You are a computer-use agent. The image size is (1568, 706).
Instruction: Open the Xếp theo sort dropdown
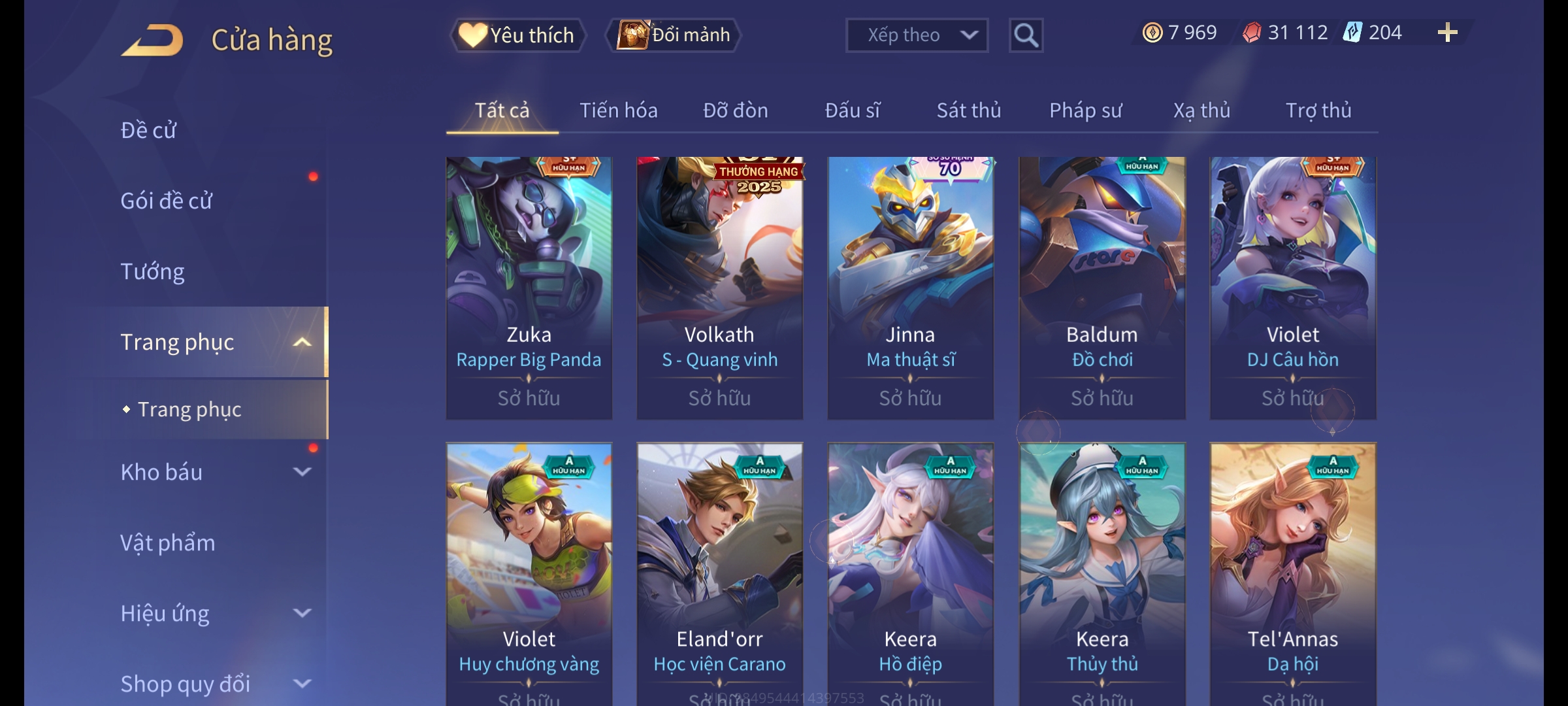point(917,35)
